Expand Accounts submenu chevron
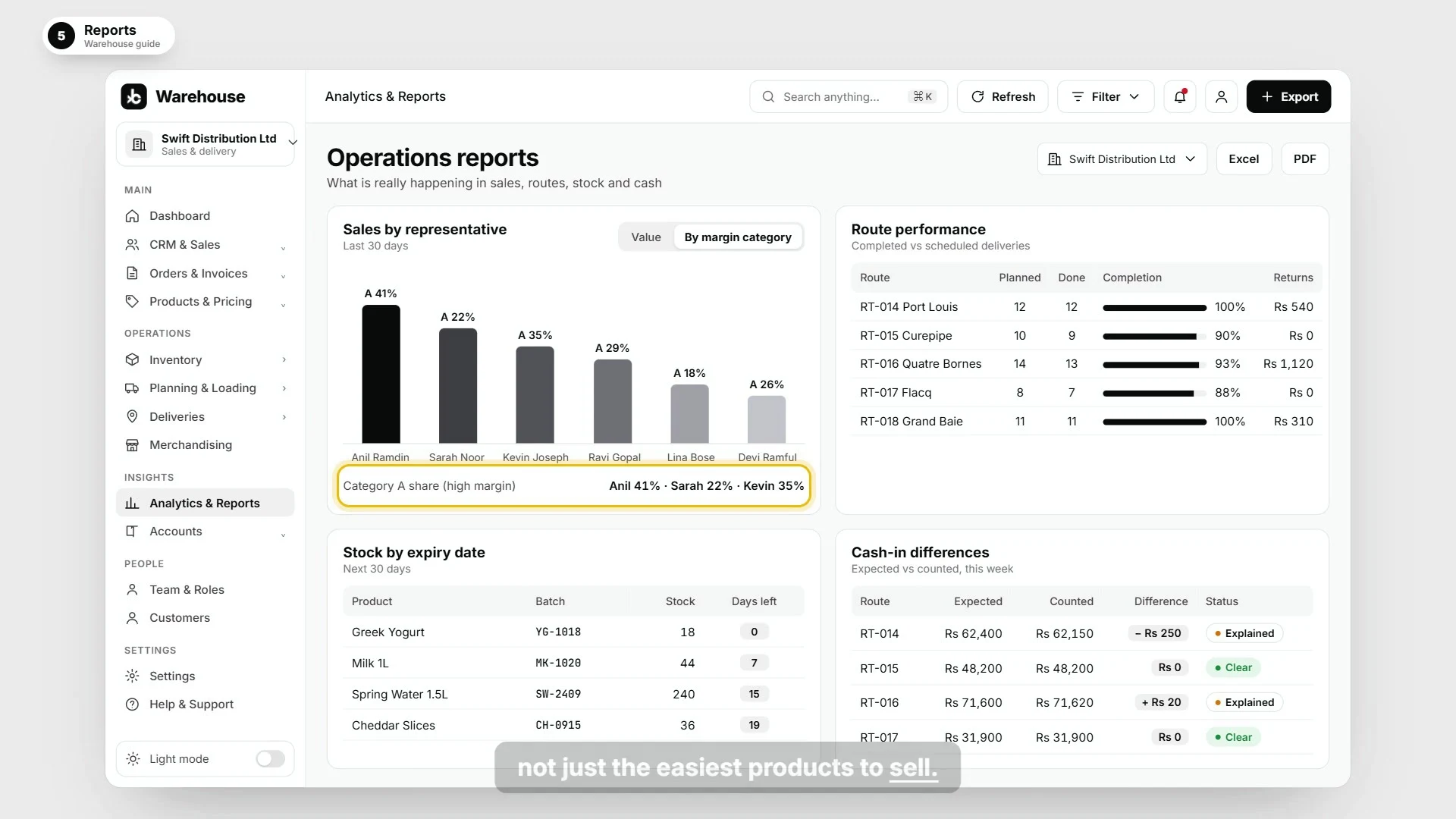Viewport: 1456px width, 819px height. [283, 535]
